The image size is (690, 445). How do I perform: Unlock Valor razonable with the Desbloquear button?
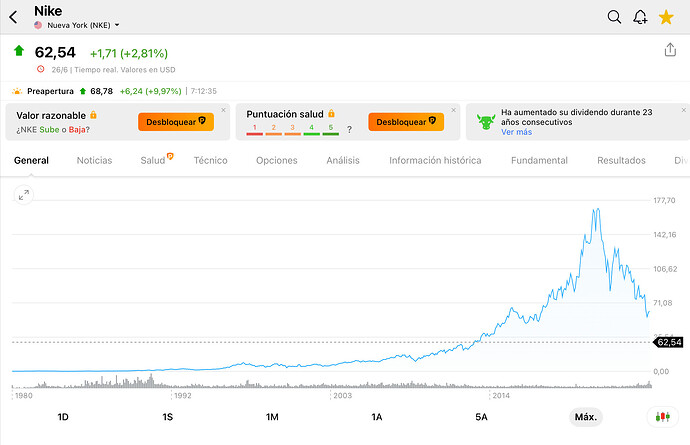click(176, 122)
